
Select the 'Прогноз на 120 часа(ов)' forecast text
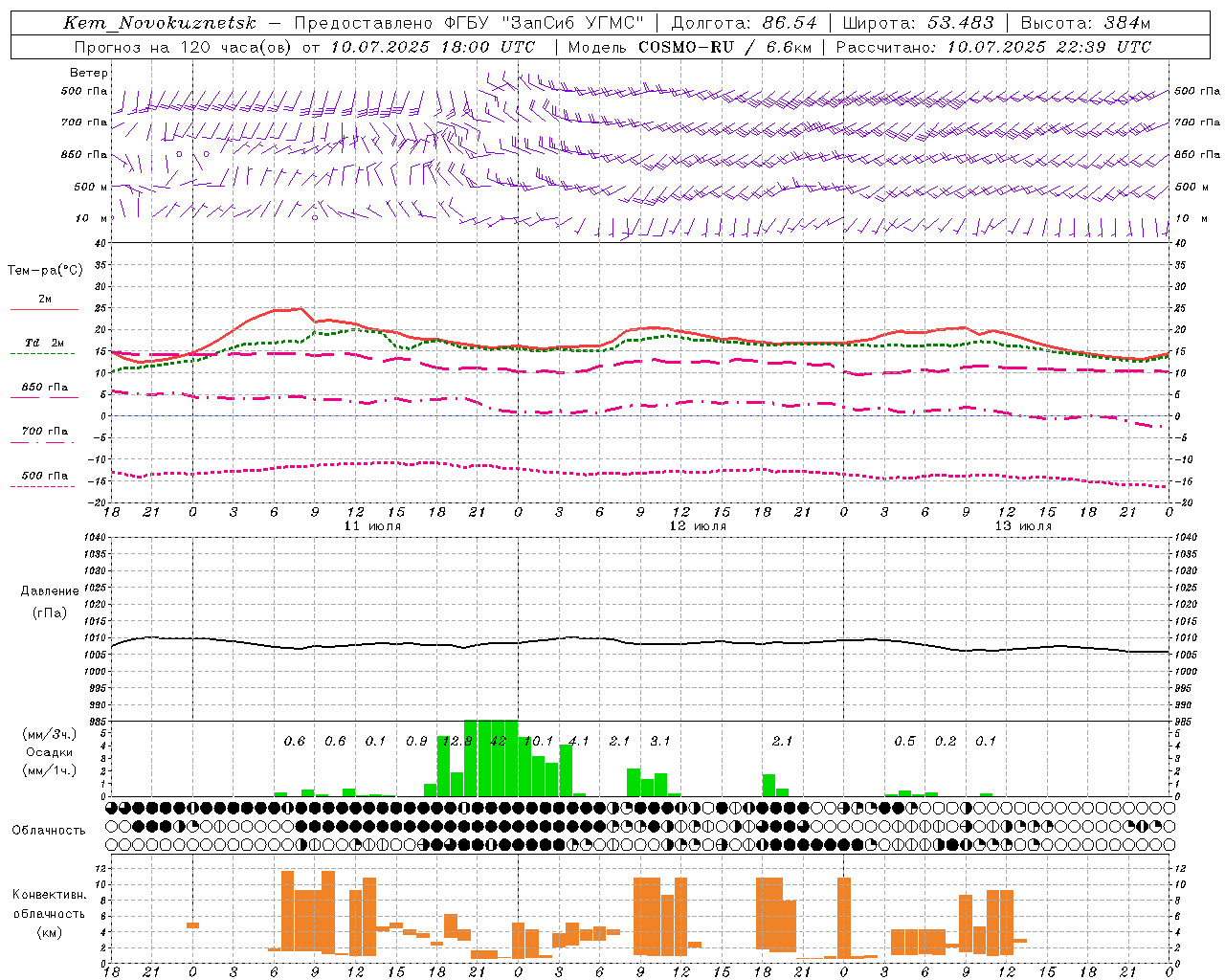pos(184,47)
